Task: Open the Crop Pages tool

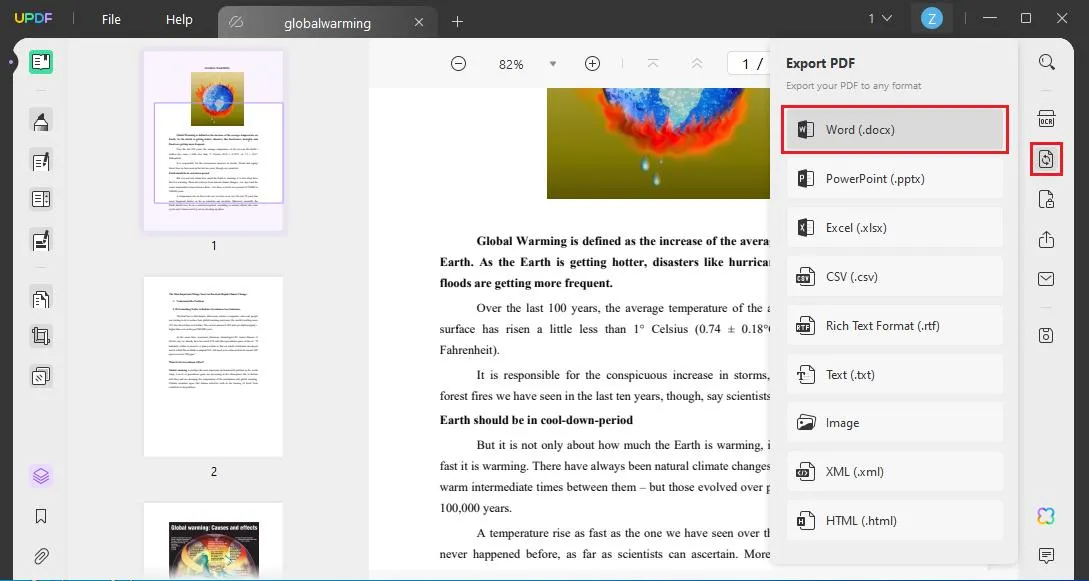Action: 41,337
